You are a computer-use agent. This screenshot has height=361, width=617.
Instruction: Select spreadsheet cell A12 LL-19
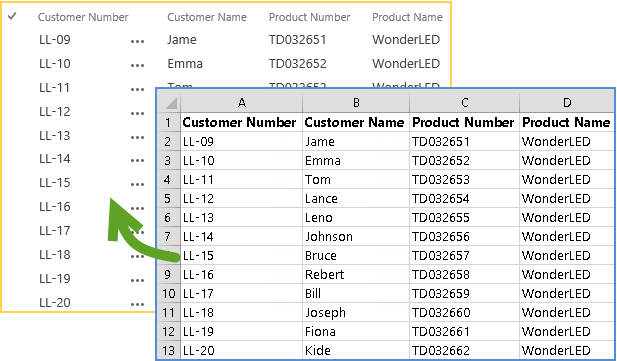click(x=242, y=331)
